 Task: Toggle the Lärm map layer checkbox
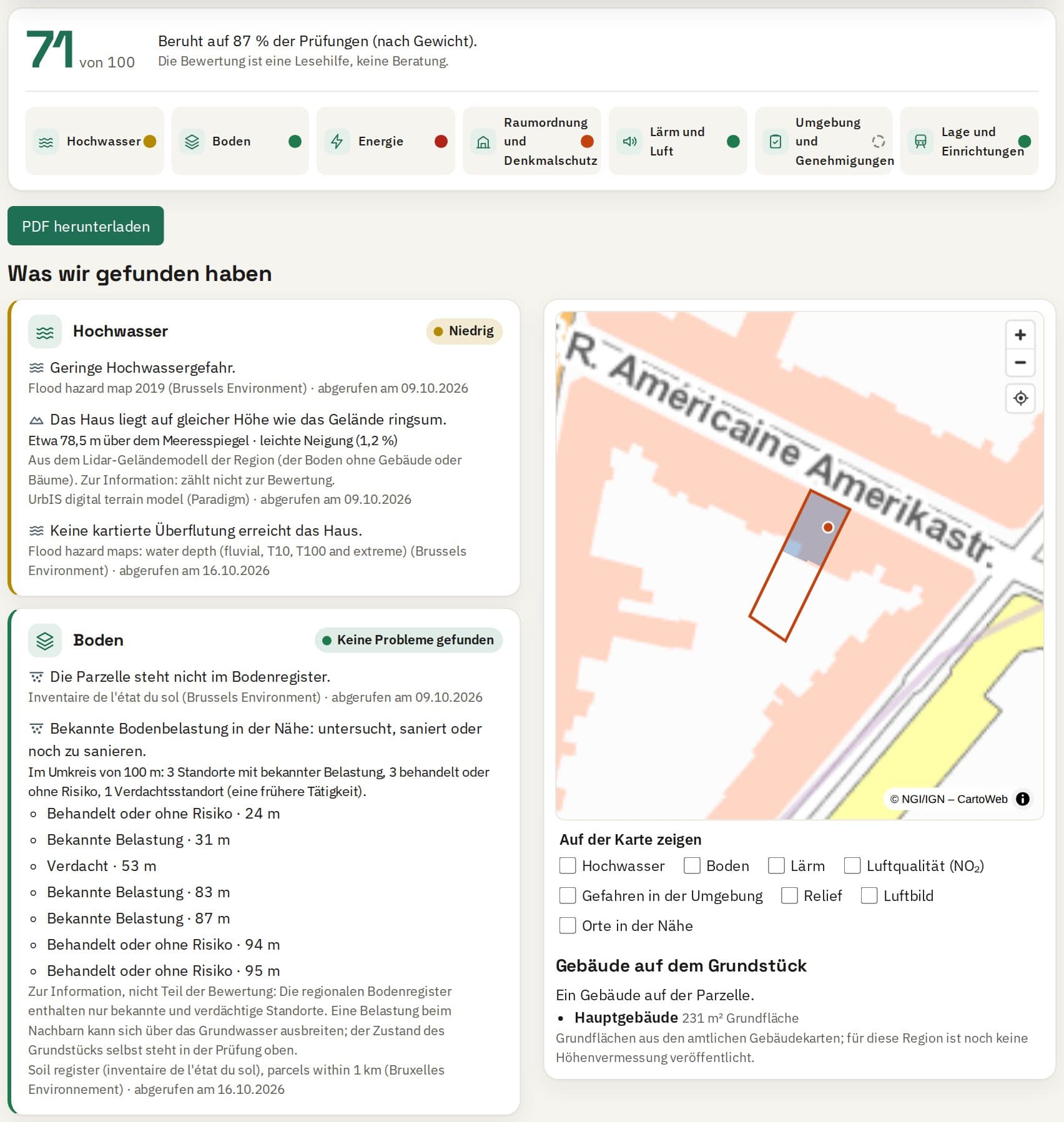click(x=776, y=866)
